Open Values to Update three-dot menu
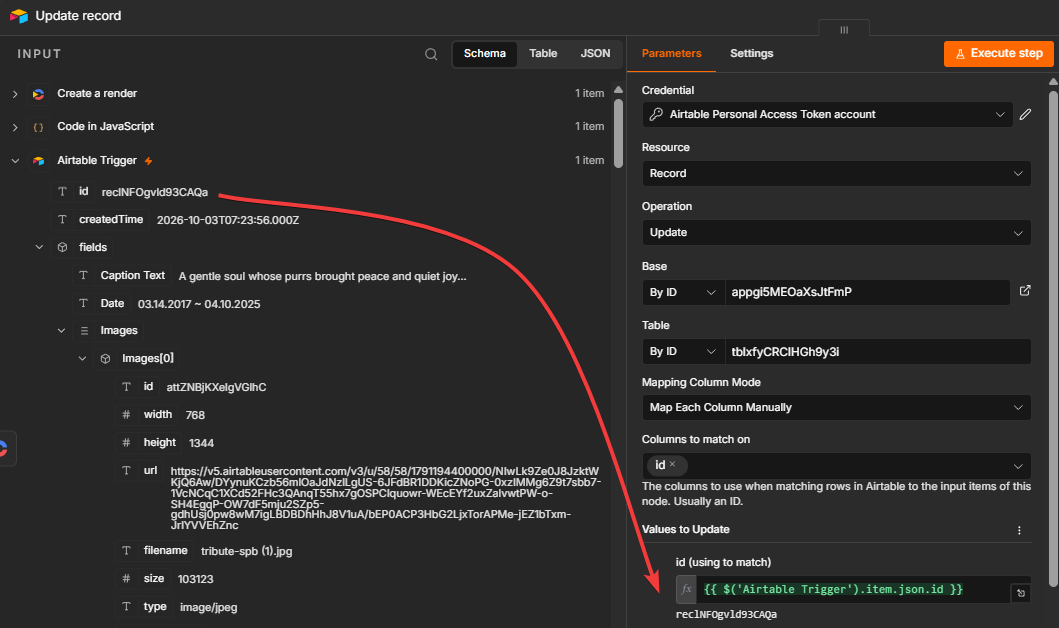 (x=1019, y=530)
